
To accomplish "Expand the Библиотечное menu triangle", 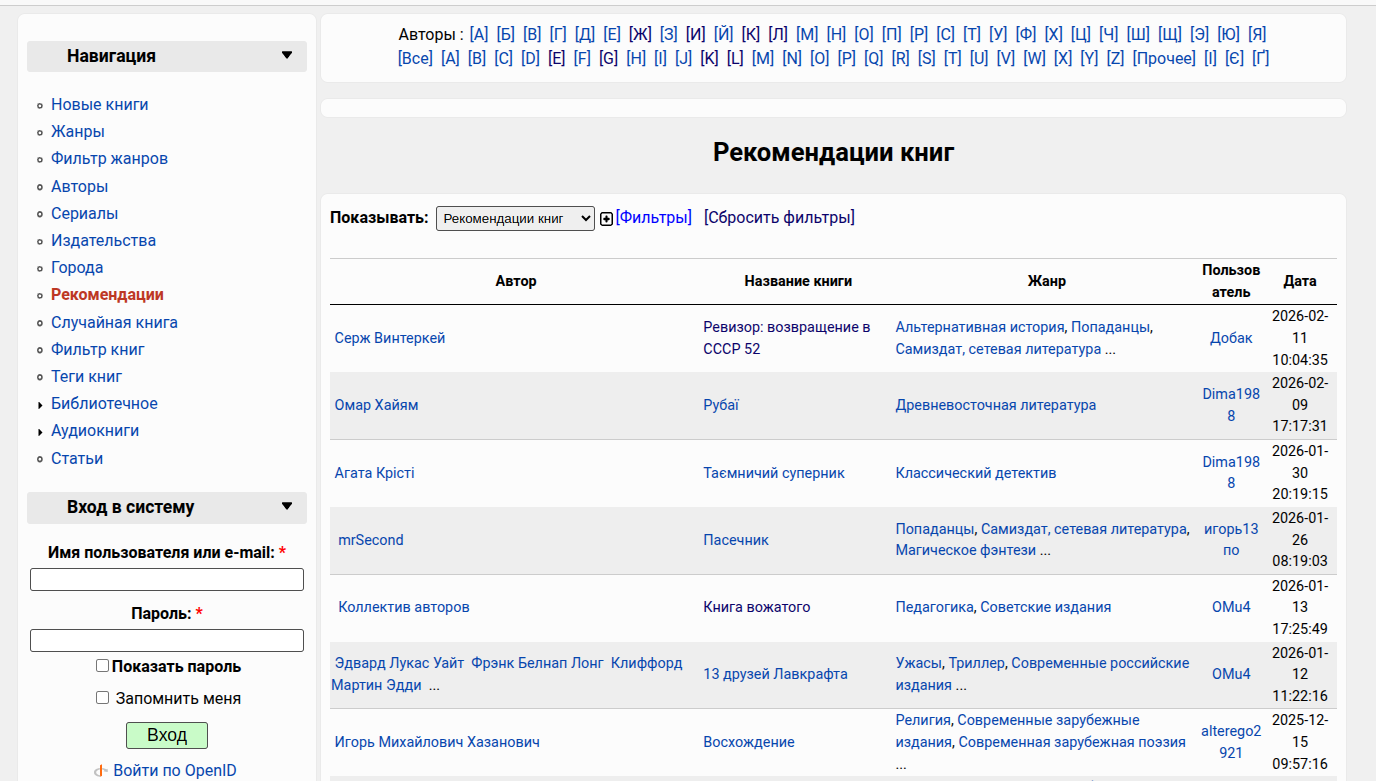I will tap(40, 405).
